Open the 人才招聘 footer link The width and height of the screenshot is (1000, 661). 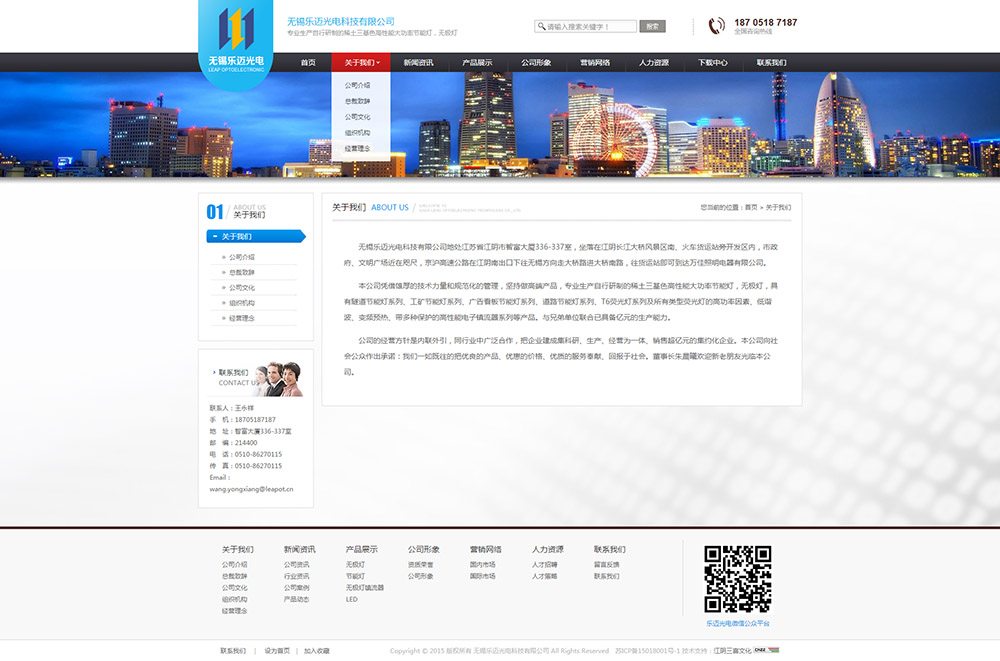click(x=545, y=565)
